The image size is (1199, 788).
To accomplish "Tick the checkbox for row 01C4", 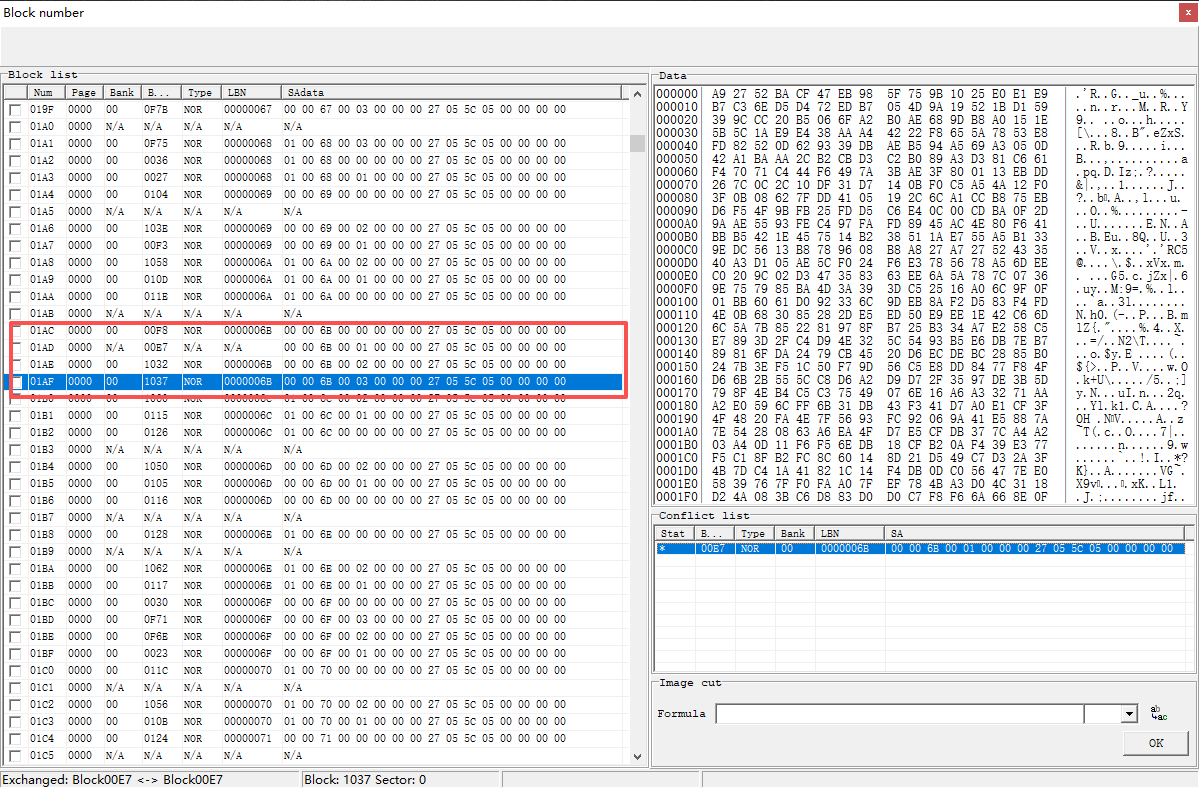I will (x=15, y=738).
